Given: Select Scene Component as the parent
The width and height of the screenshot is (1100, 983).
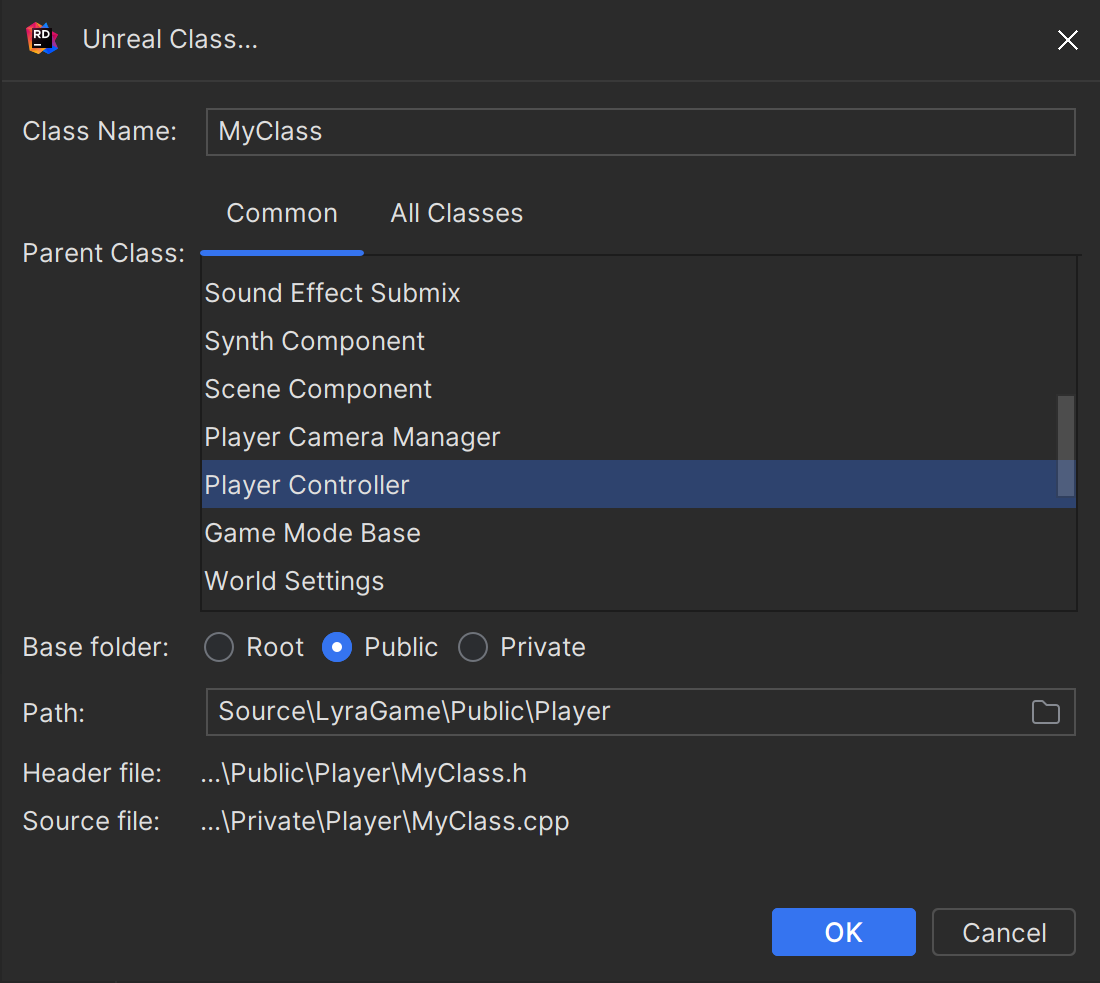Looking at the screenshot, I should (x=318, y=389).
